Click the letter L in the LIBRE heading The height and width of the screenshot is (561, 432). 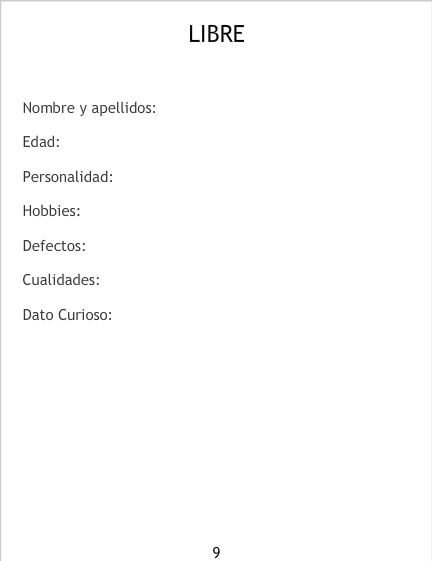pyautogui.click(x=194, y=34)
